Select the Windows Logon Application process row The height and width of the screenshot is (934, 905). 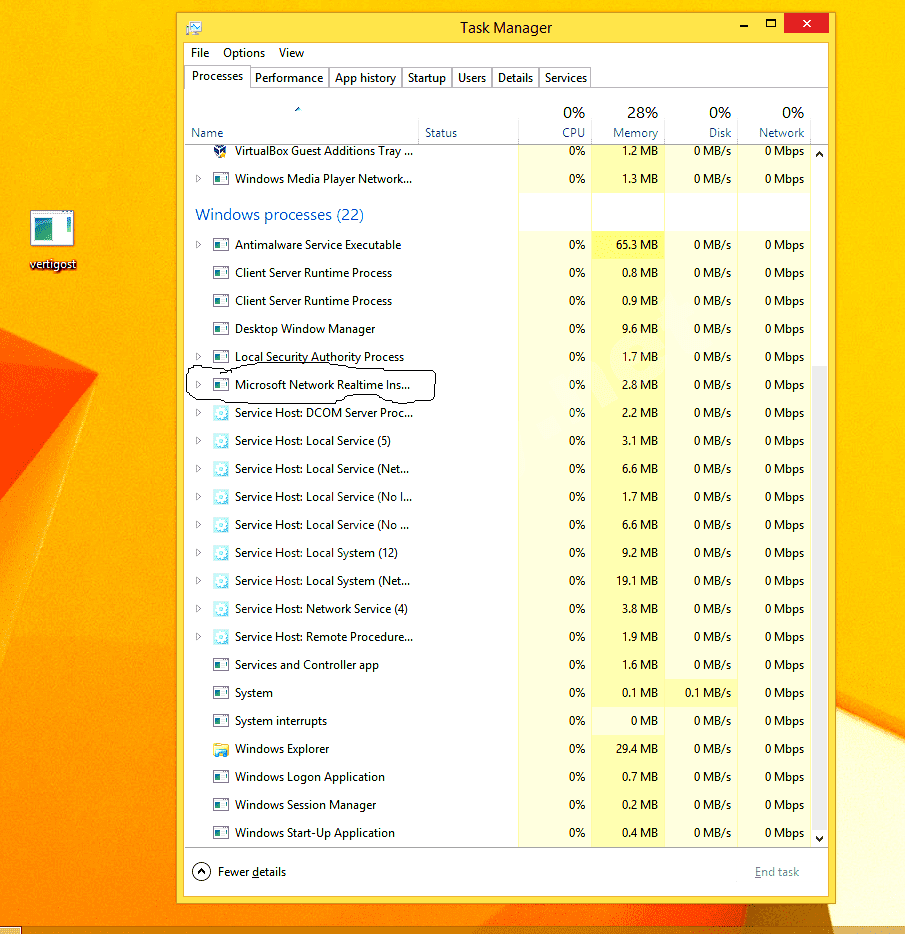(309, 777)
